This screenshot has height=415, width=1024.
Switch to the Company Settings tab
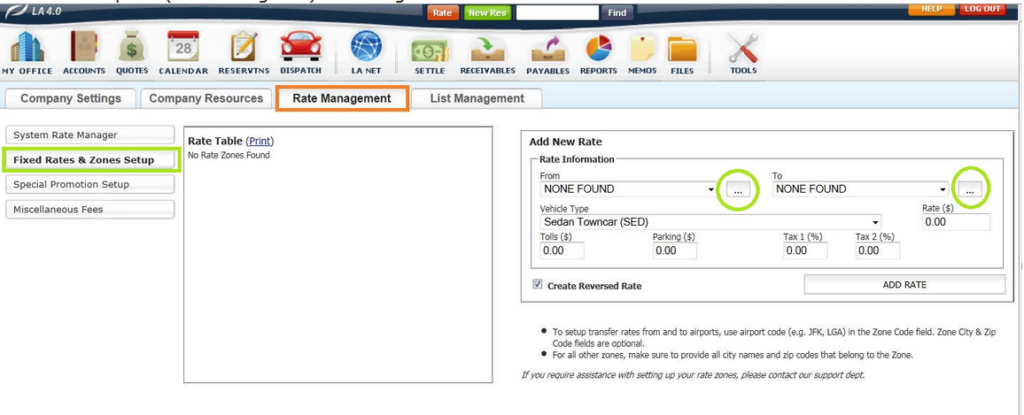click(x=70, y=98)
